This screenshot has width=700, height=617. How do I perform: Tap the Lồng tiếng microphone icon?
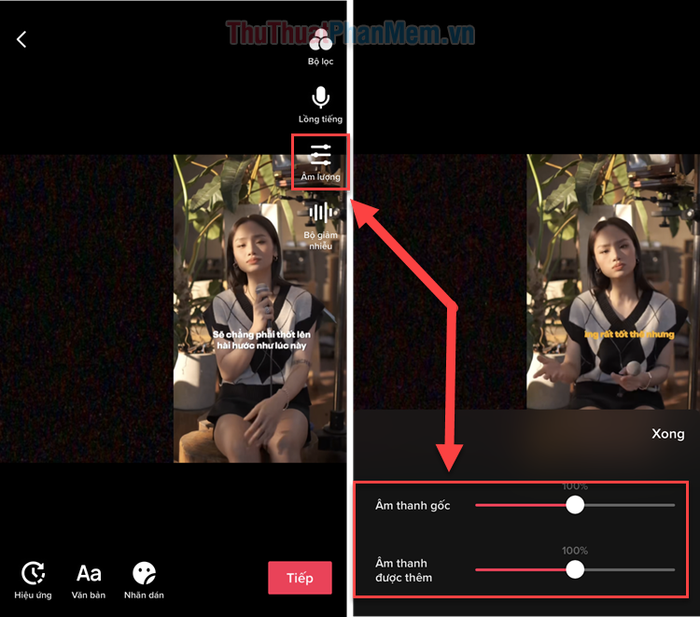(x=321, y=97)
